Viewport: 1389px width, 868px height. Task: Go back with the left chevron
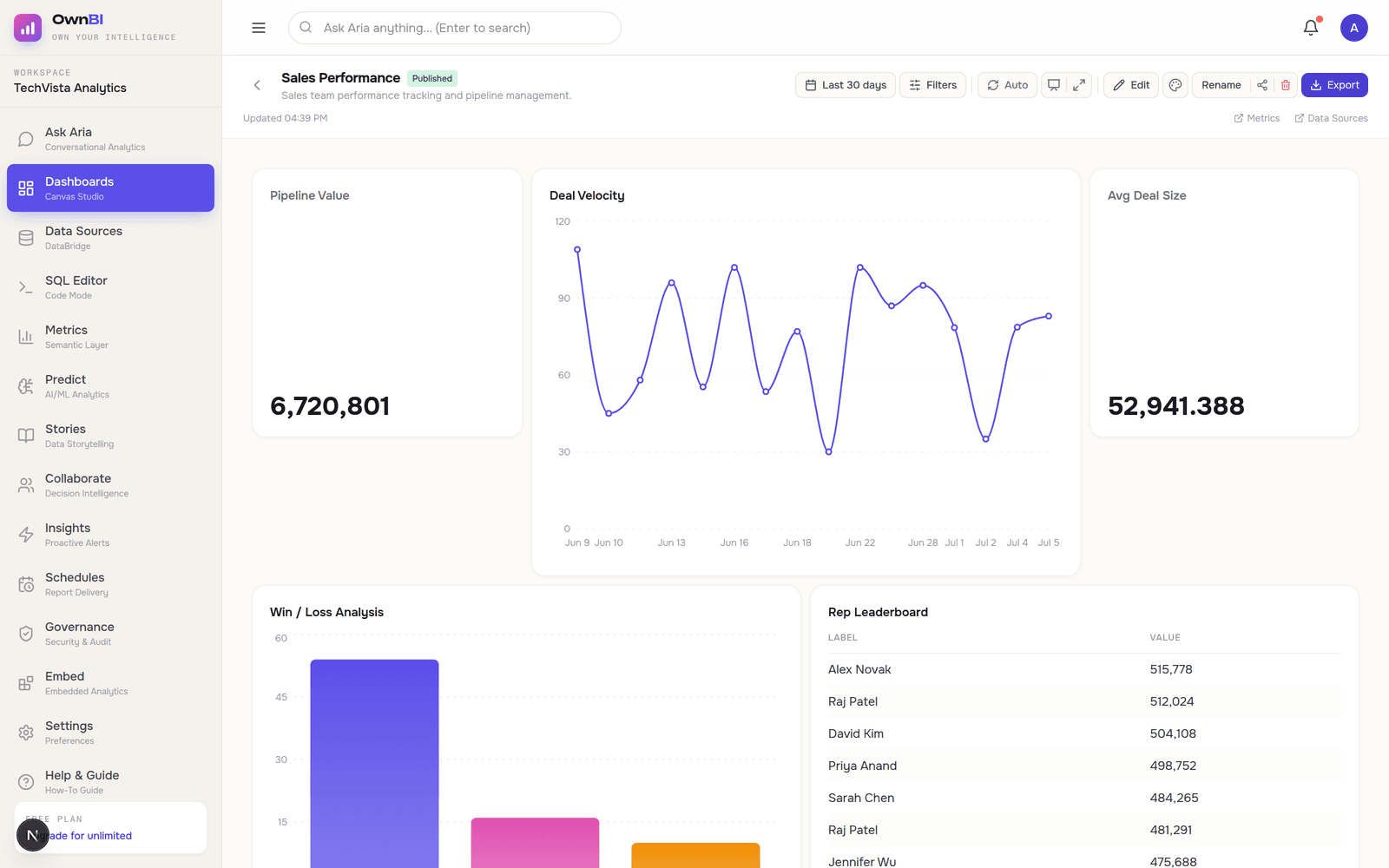[x=257, y=85]
